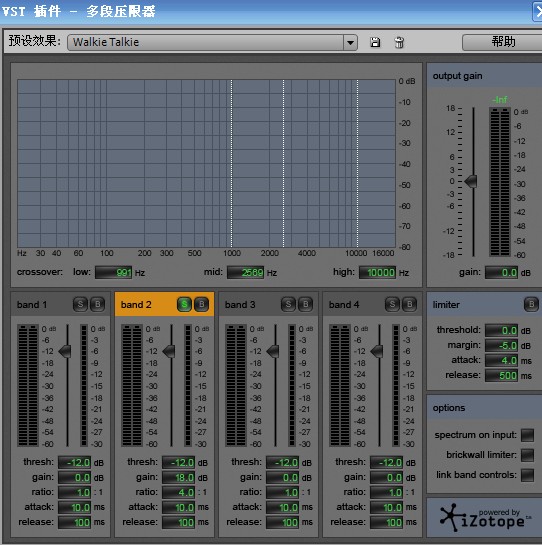Image resolution: width=542 pixels, height=545 pixels.
Task: Delete preset using the trash icon
Action: coord(399,42)
